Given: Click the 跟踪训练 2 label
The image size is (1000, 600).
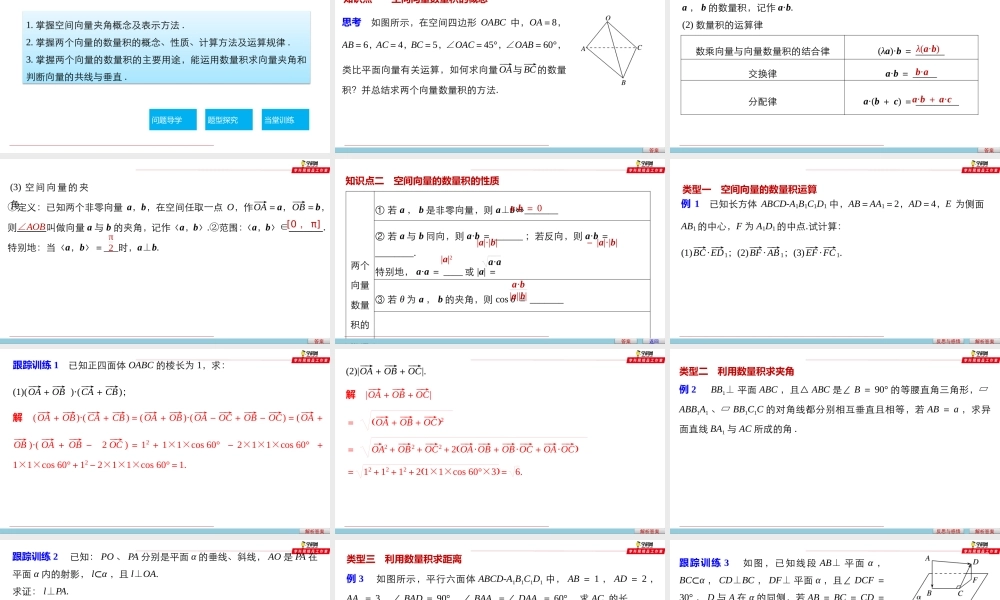Looking at the screenshot, I should 36,557.
